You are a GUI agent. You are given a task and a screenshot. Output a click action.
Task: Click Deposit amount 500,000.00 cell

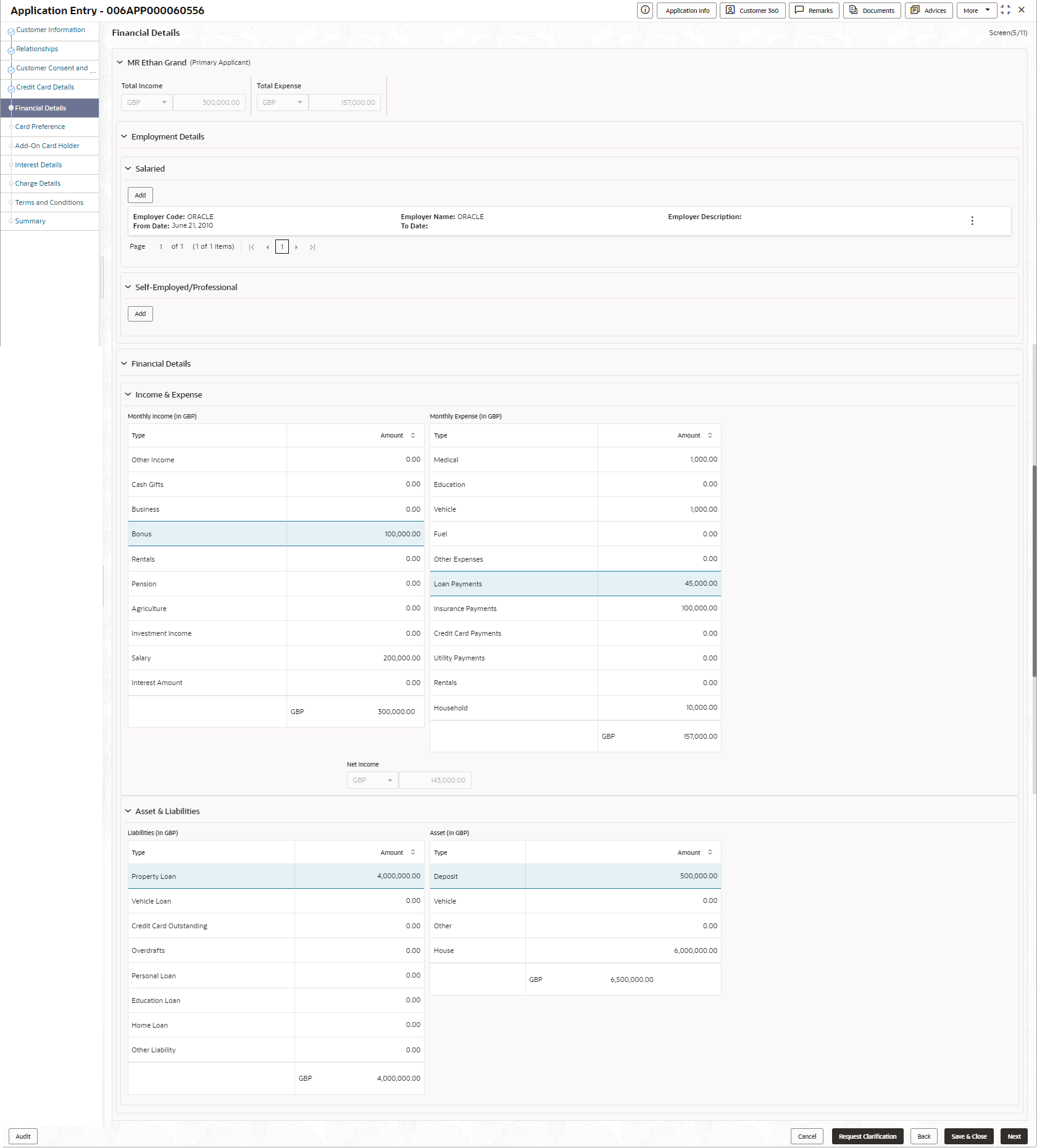623,876
